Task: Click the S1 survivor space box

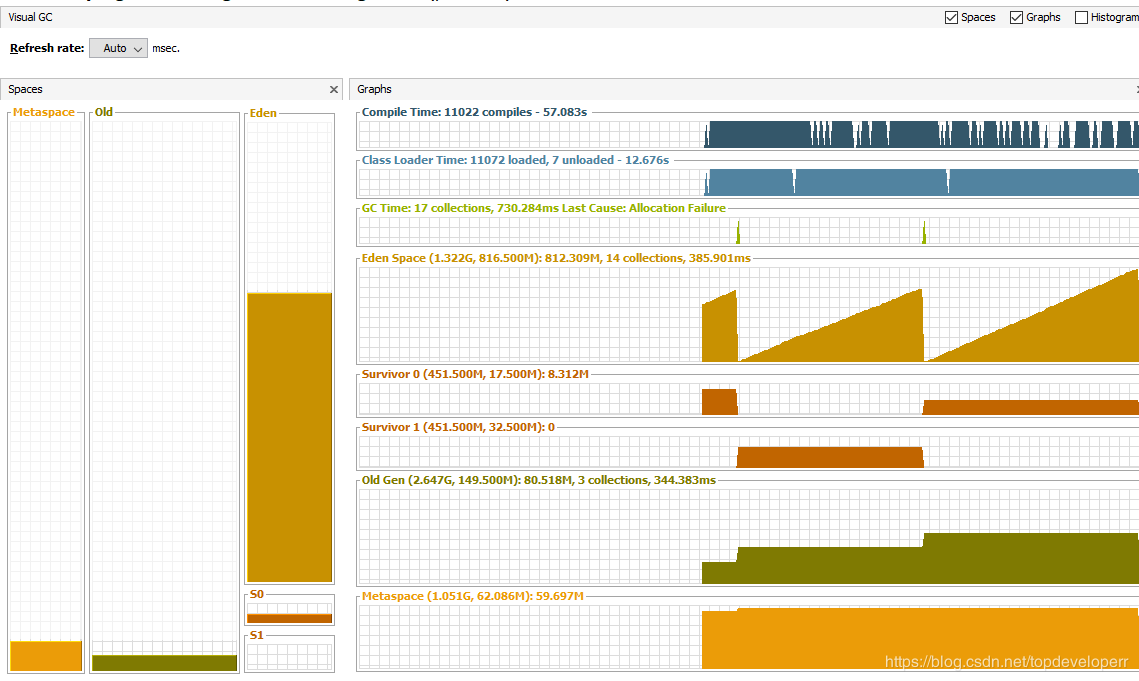Action: click(x=289, y=656)
